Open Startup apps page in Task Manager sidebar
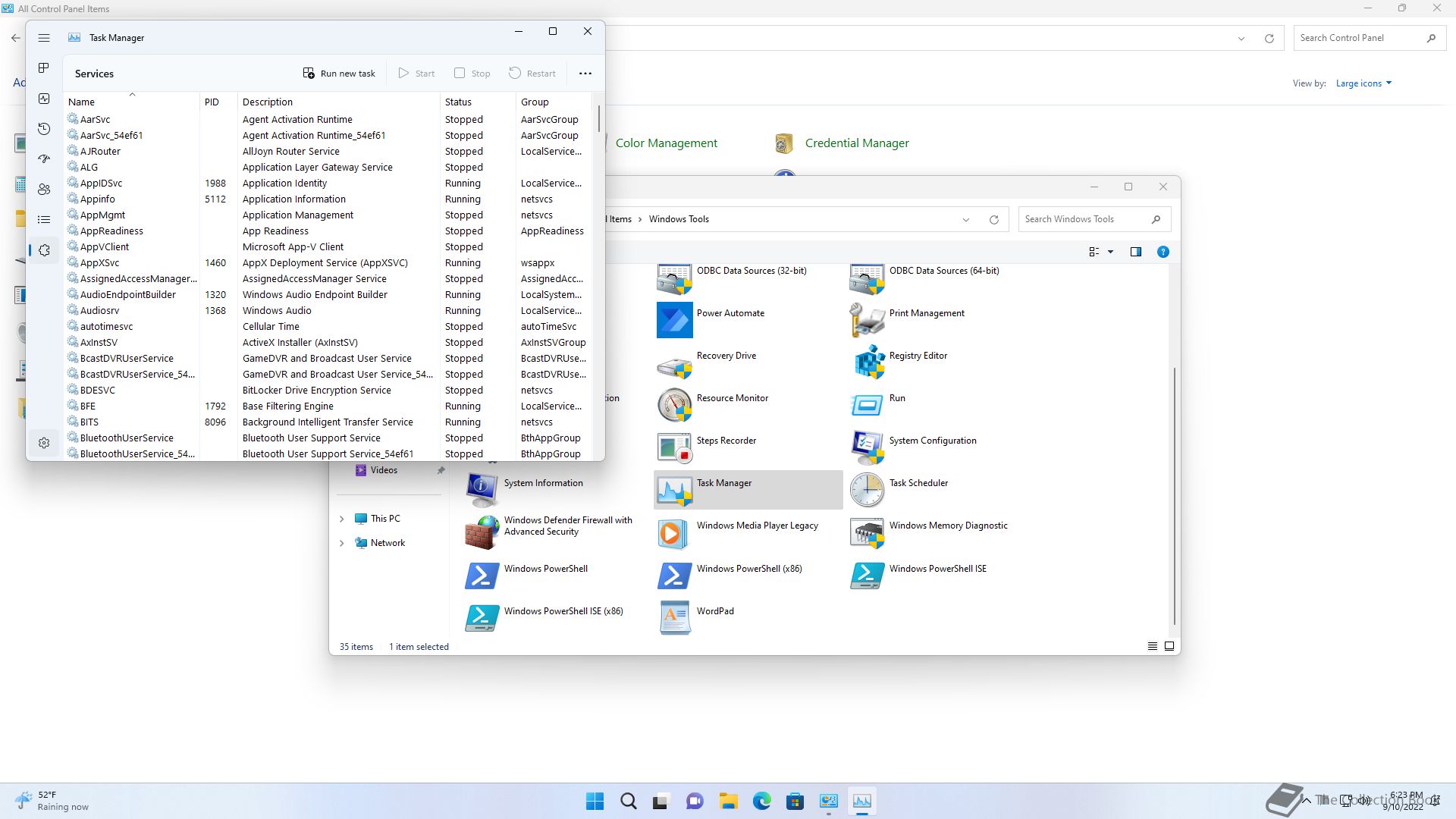The width and height of the screenshot is (1456, 819). [44, 159]
